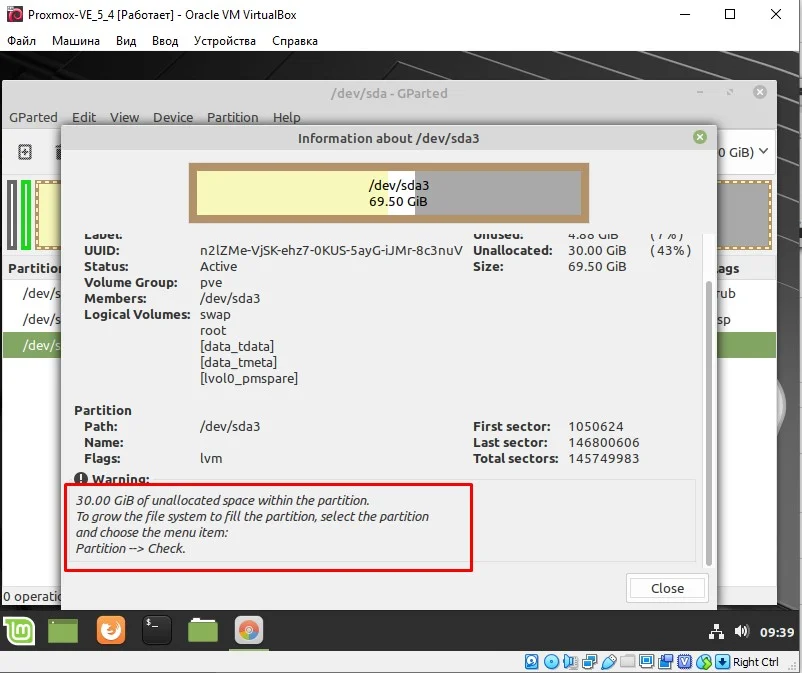Click the VirtualBox USB devices icon
The width and height of the screenshot is (802, 673).
[609, 661]
